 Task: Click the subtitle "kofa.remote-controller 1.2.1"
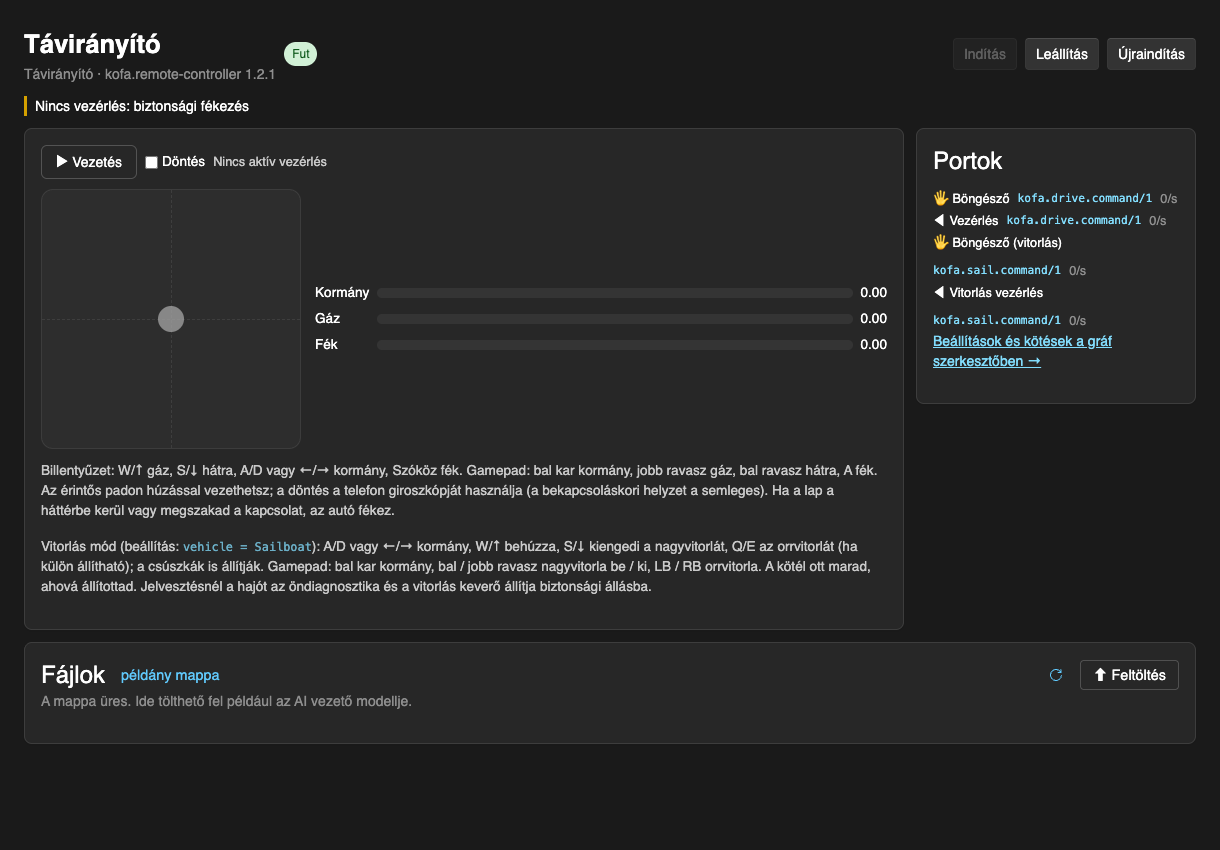coord(190,74)
